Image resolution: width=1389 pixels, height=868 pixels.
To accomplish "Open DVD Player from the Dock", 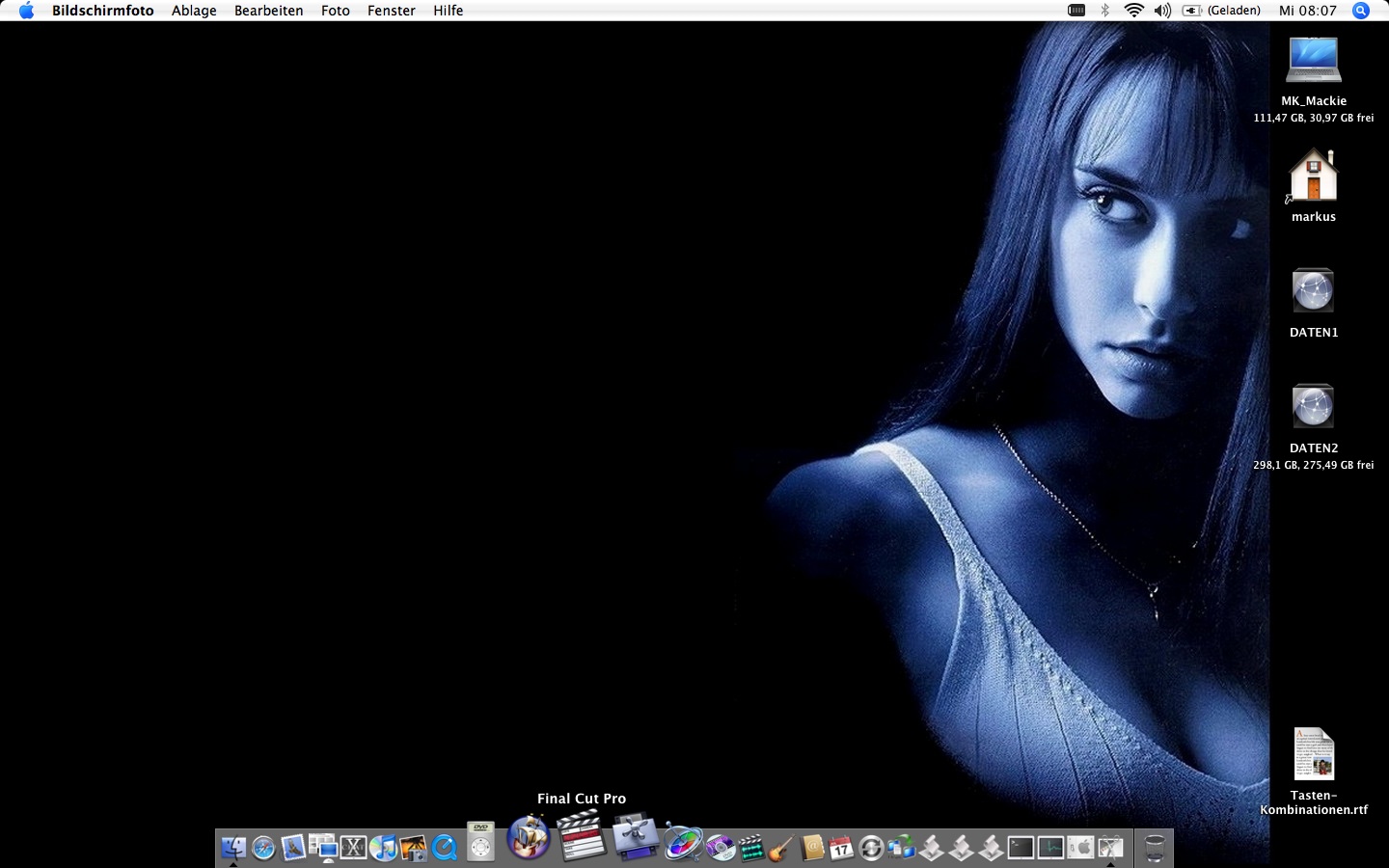I will click(x=480, y=841).
